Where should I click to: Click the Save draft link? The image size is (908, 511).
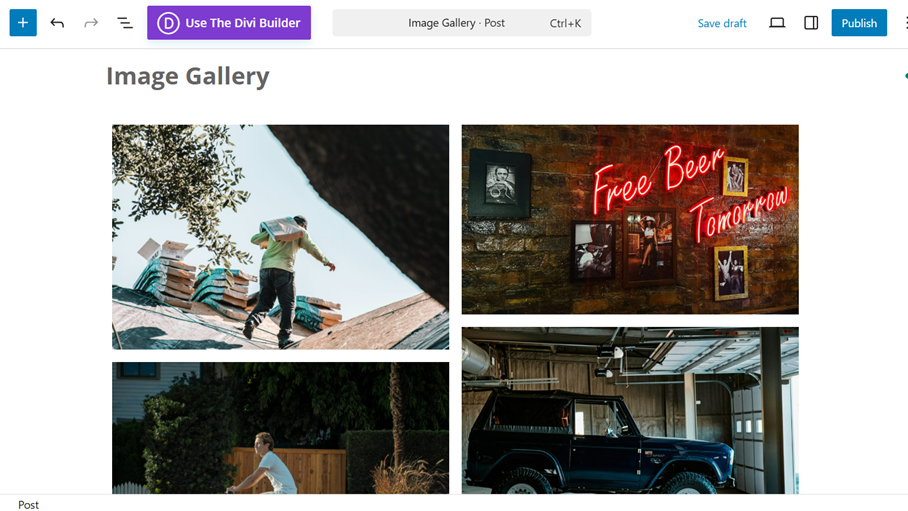pyautogui.click(x=722, y=23)
